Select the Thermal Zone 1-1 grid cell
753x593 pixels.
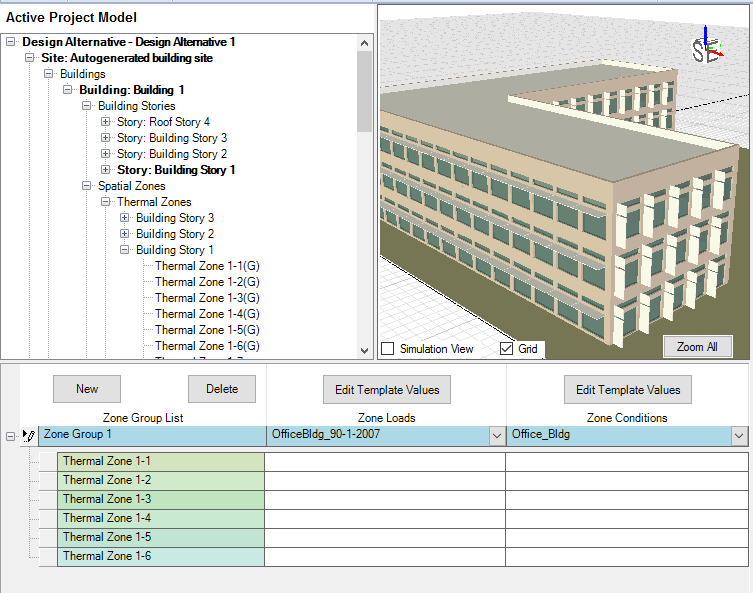[x=161, y=461]
